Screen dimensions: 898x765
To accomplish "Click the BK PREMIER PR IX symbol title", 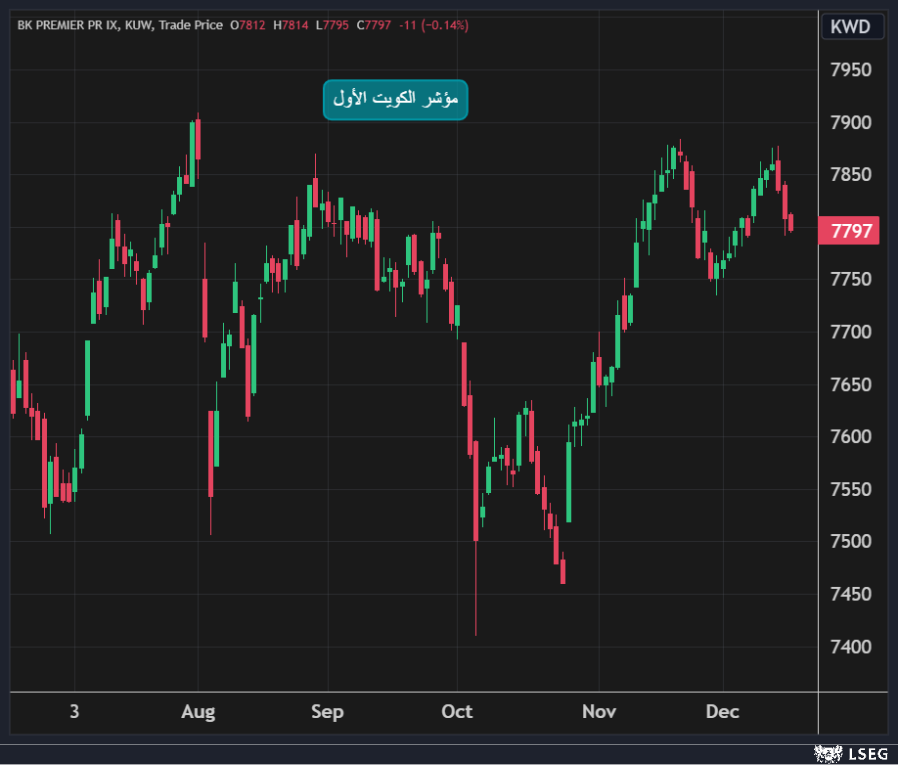I will coord(68,24).
